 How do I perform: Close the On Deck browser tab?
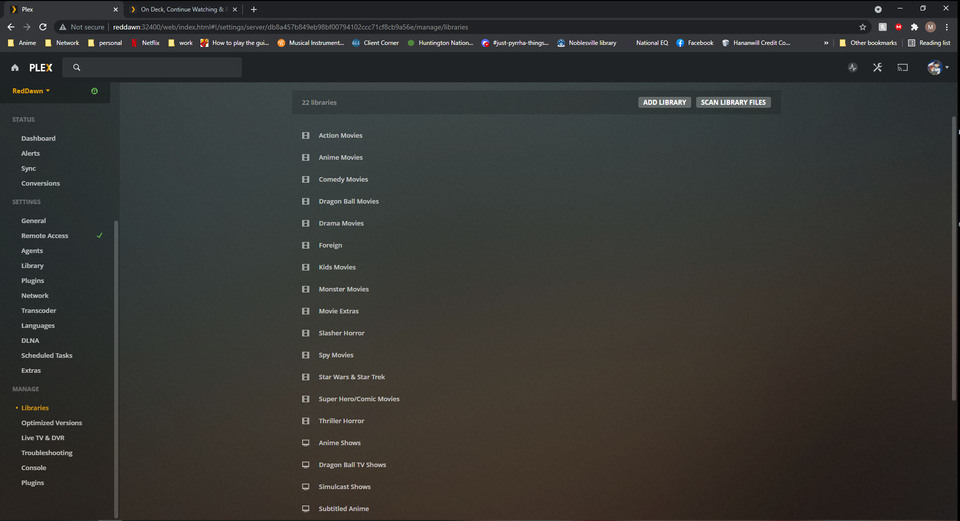click(x=234, y=9)
